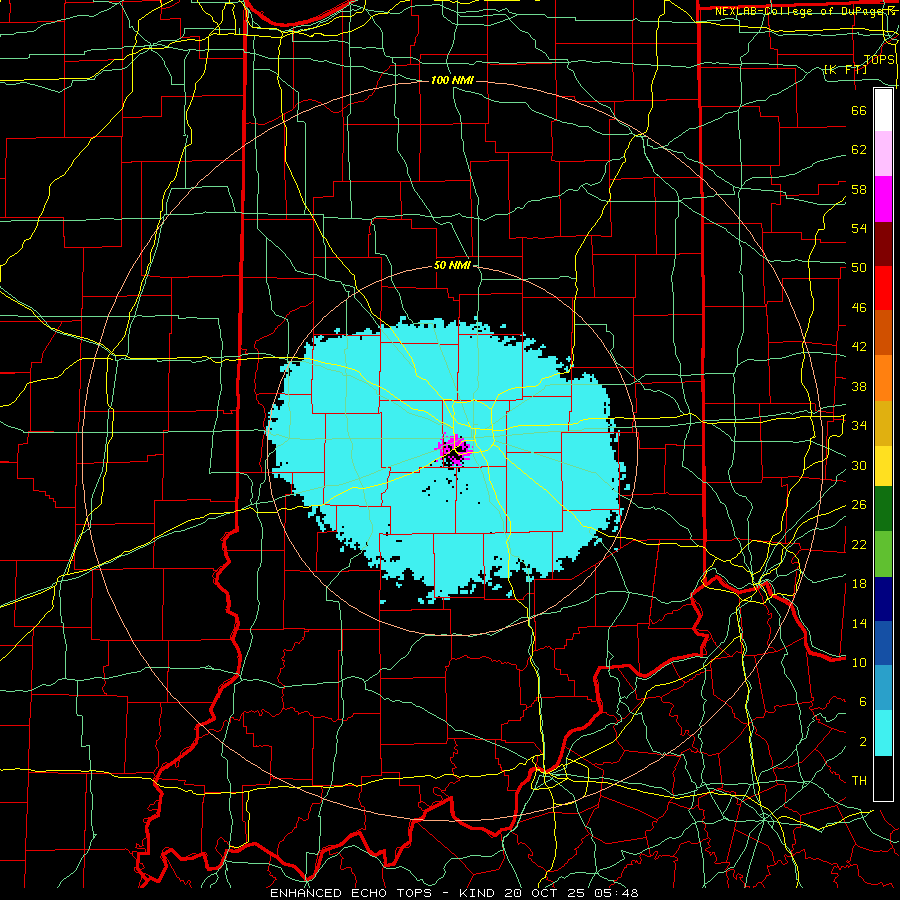The height and width of the screenshot is (900, 900).
Task: Click the dark orange 42 kft swatch
Action: (883, 333)
